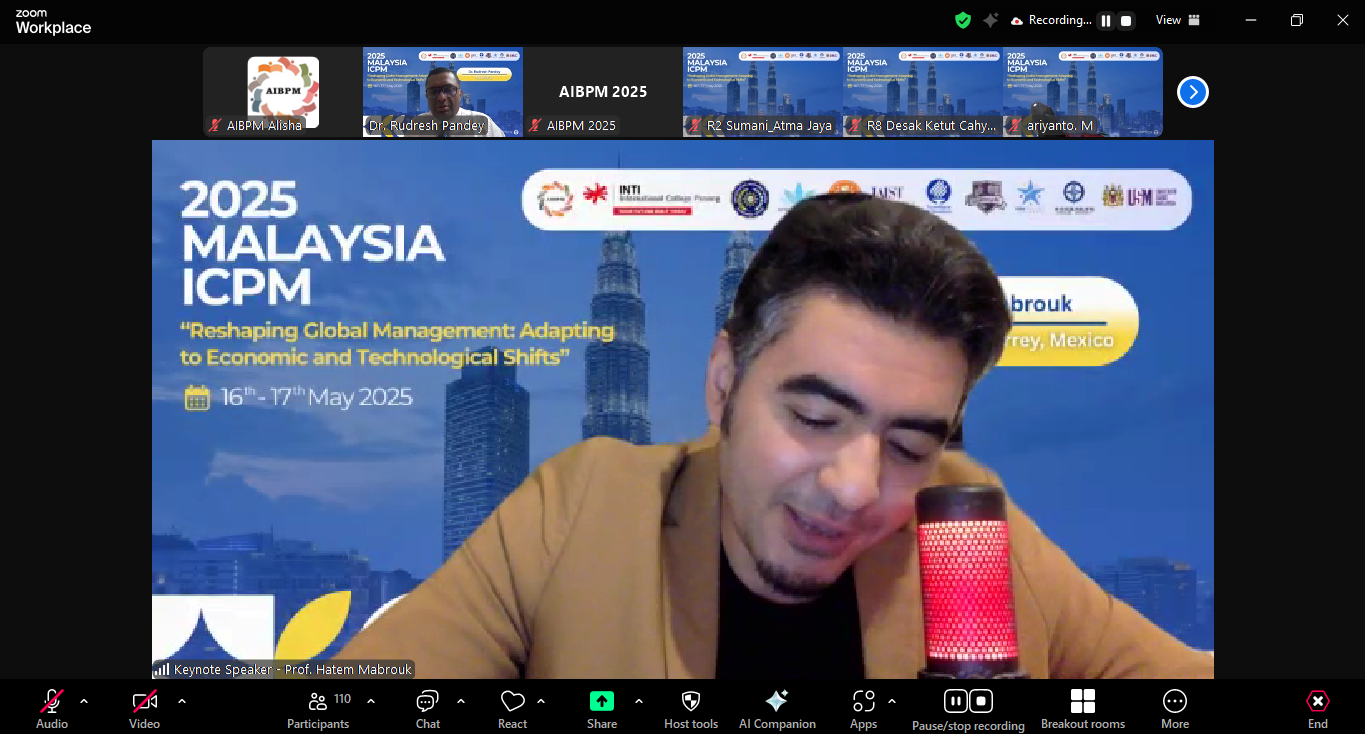1365x734 pixels.
Task: Expand the Participants options arrow
Action: click(371, 701)
